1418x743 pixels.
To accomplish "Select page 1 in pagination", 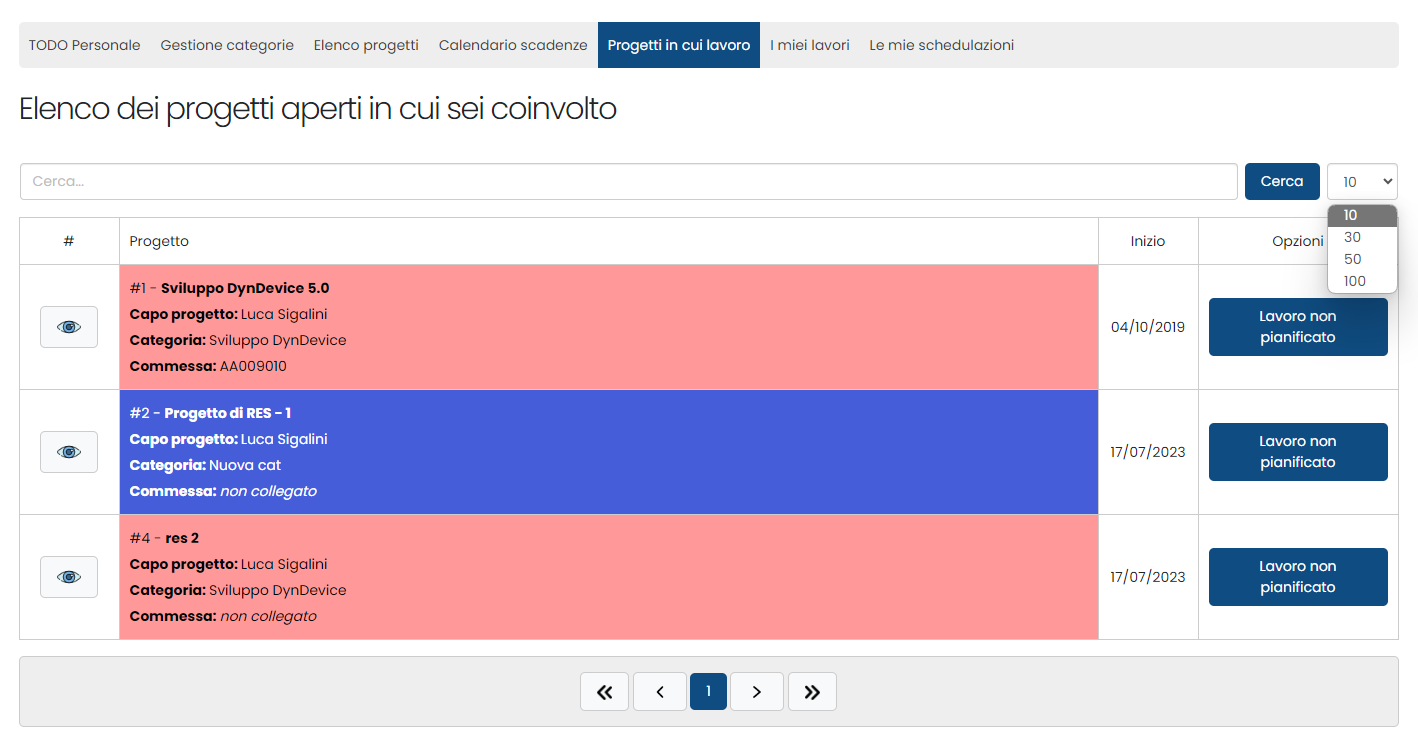I will (x=708, y=692).
